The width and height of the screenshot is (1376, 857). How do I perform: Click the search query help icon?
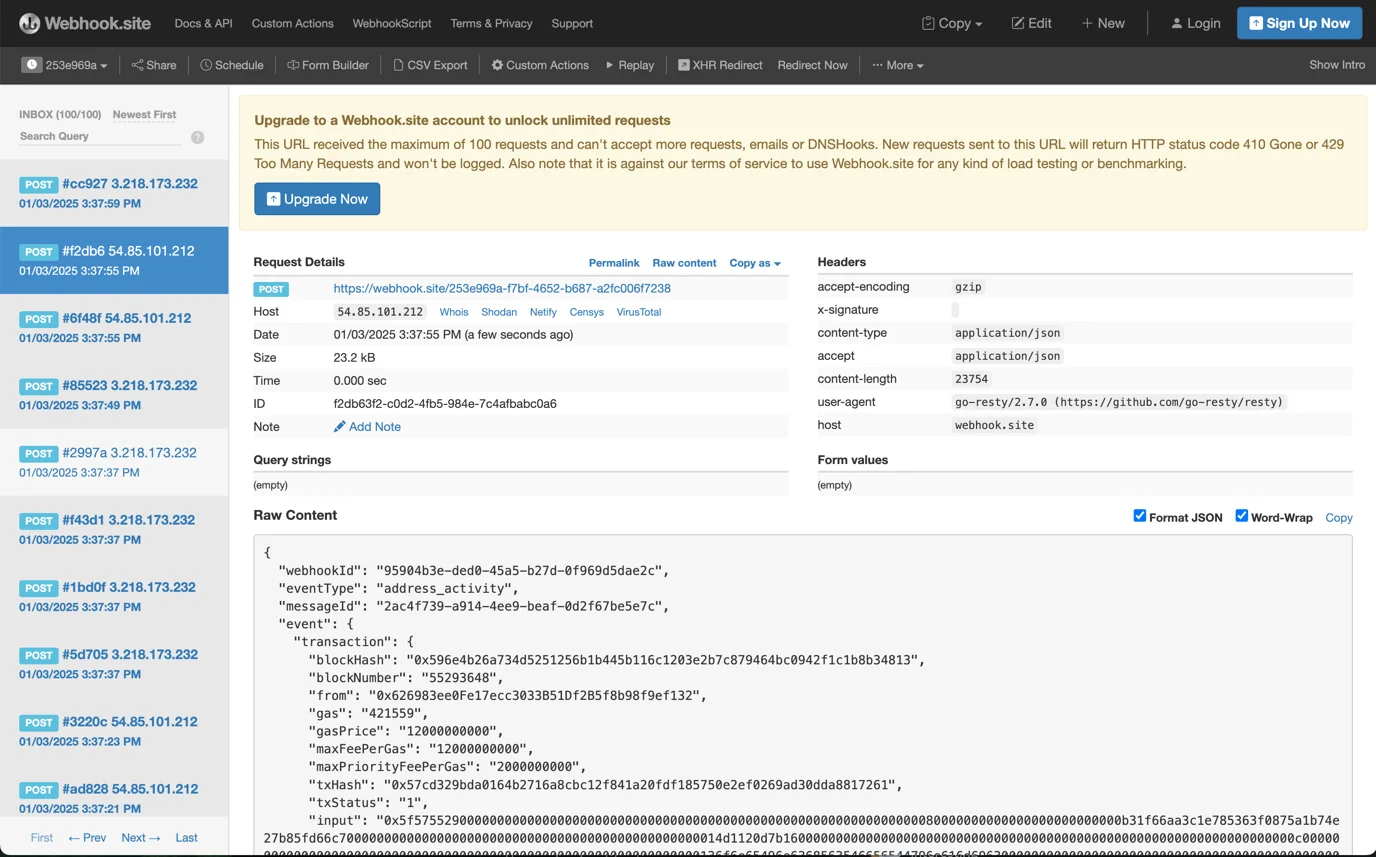pyautogui.click(x=198, y=137)
